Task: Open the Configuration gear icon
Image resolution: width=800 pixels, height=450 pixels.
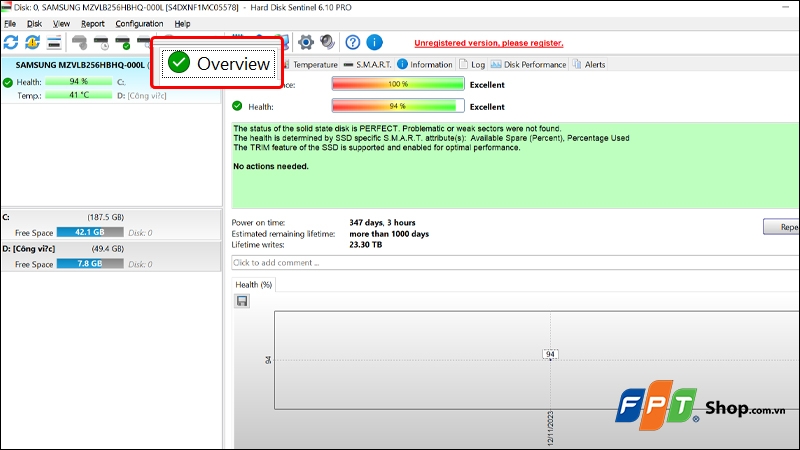Action: (306, 42)
